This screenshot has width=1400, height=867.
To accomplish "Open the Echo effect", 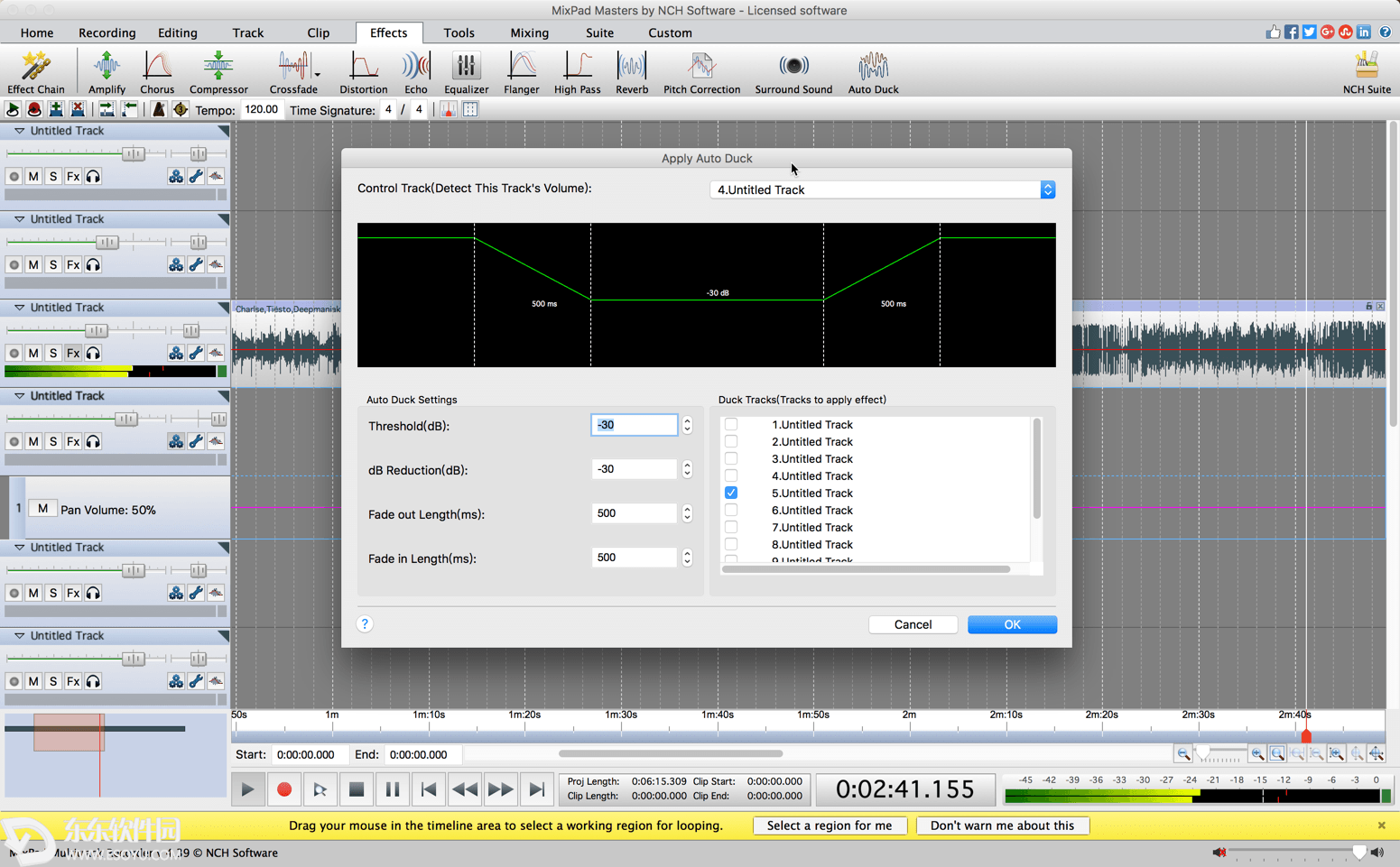I will (x=416, y=72).
